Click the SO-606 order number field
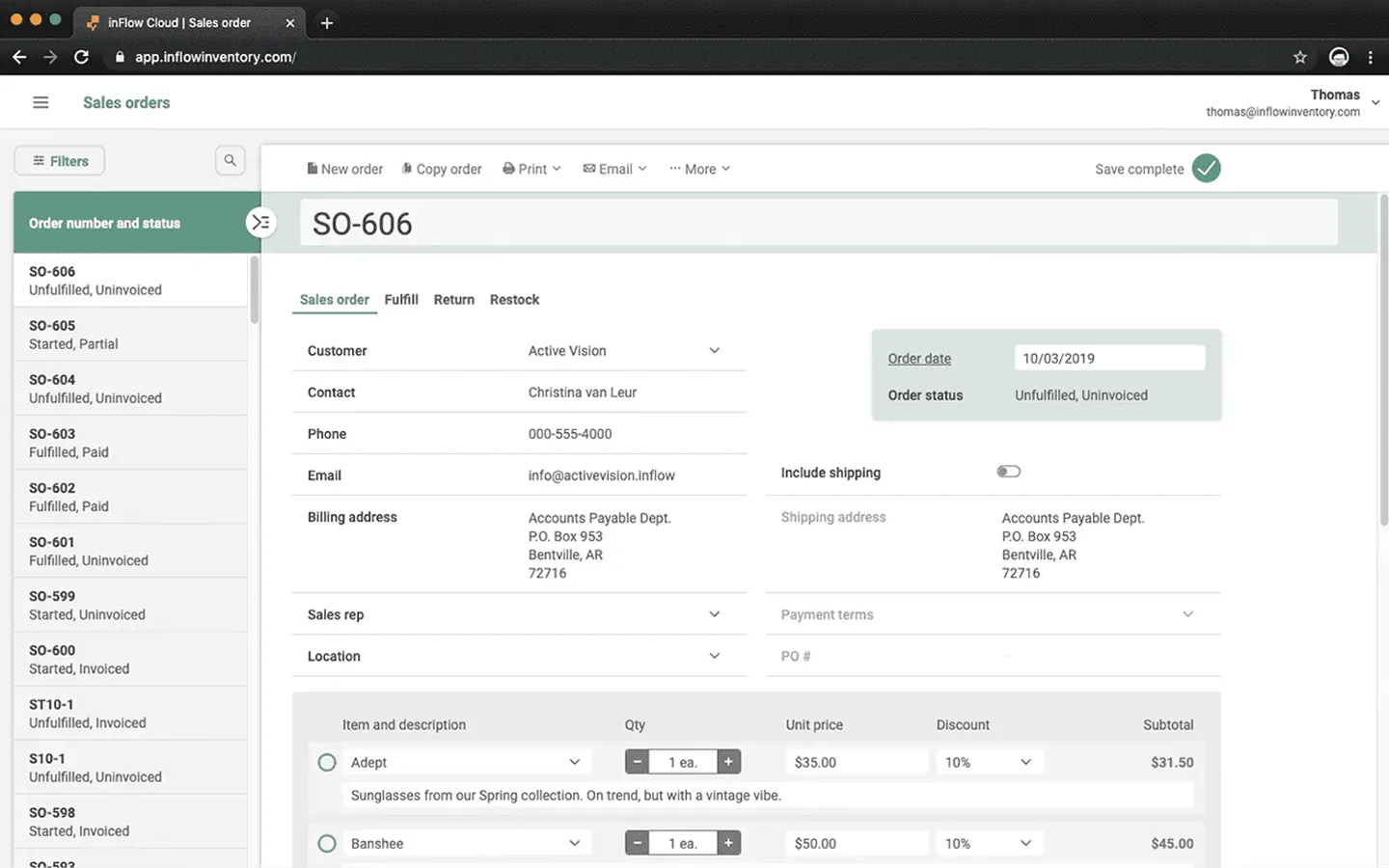 [819, 223]
